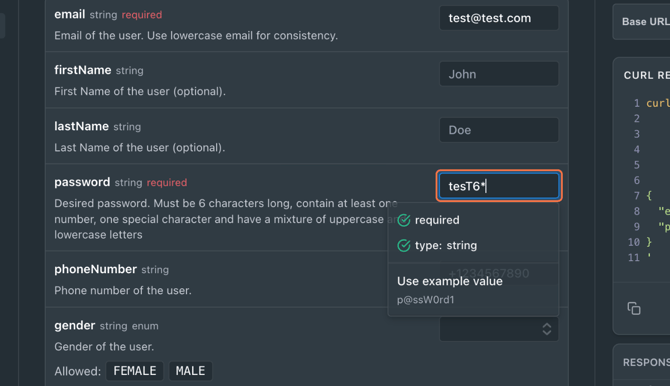Click the required tag next to password

click(167, 183)
